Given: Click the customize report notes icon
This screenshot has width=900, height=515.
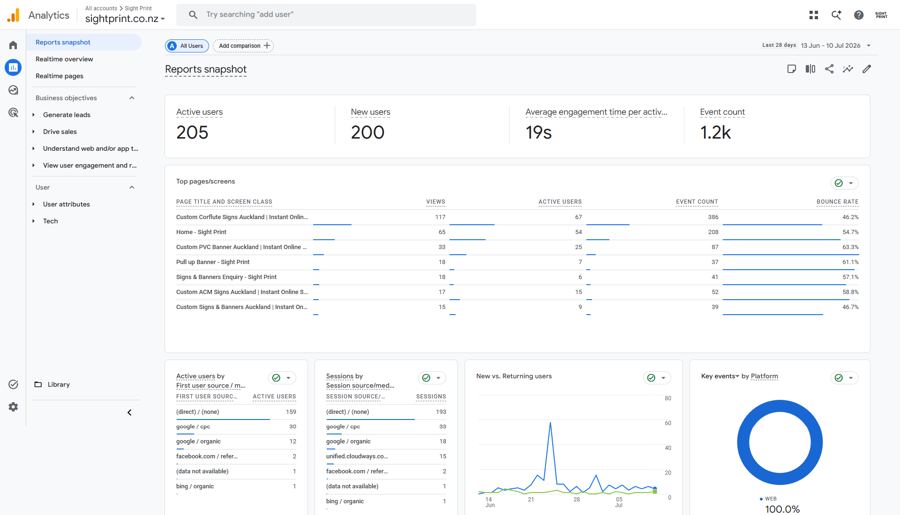Looking at the screenshot, I should pos(791,69).
